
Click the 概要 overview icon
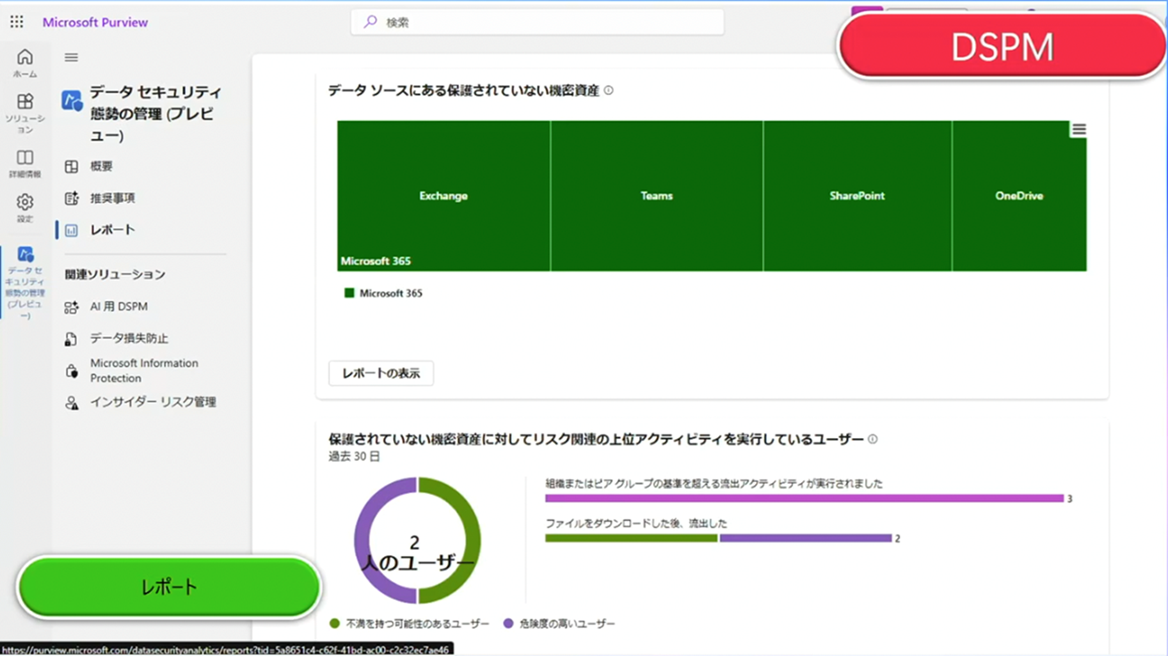pos(72,167)
